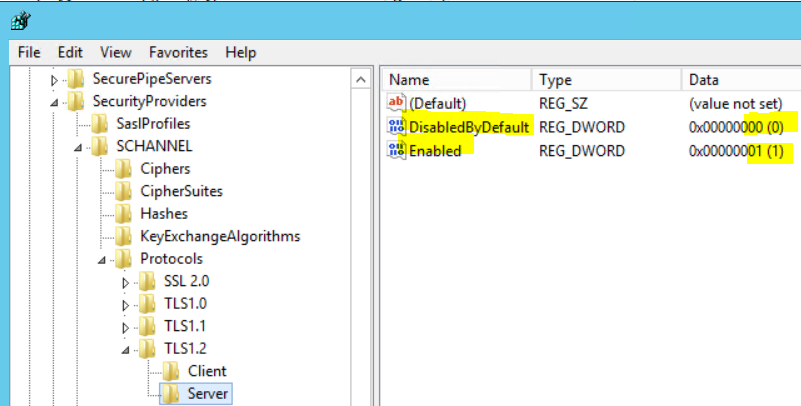Click the '(value not set)' data cell
801x406 pixels.
(736, 104)
